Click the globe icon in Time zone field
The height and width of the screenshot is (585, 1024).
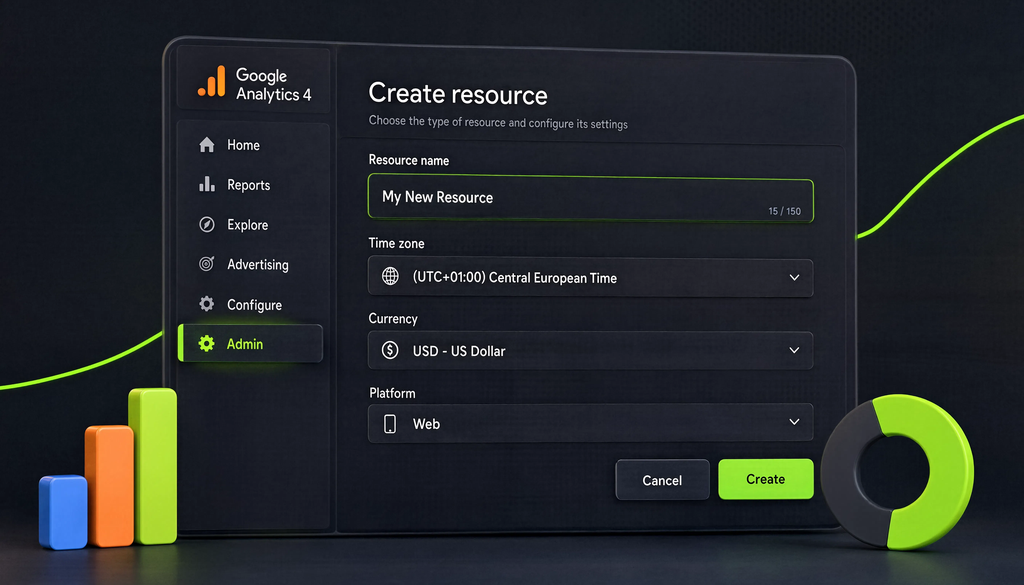click(x=390, y=276)
